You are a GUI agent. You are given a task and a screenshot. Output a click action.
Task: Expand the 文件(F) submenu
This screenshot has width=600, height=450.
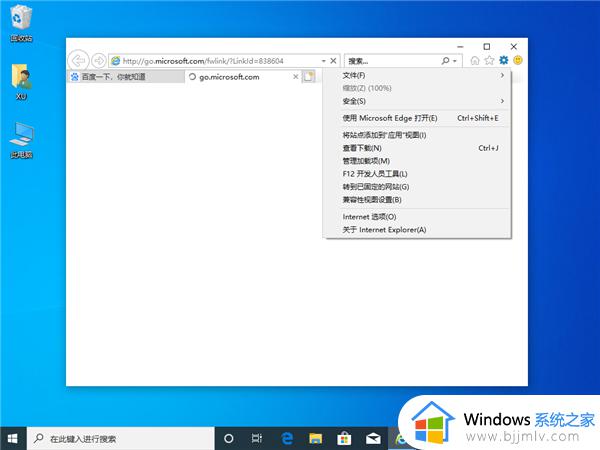[419, 75]
